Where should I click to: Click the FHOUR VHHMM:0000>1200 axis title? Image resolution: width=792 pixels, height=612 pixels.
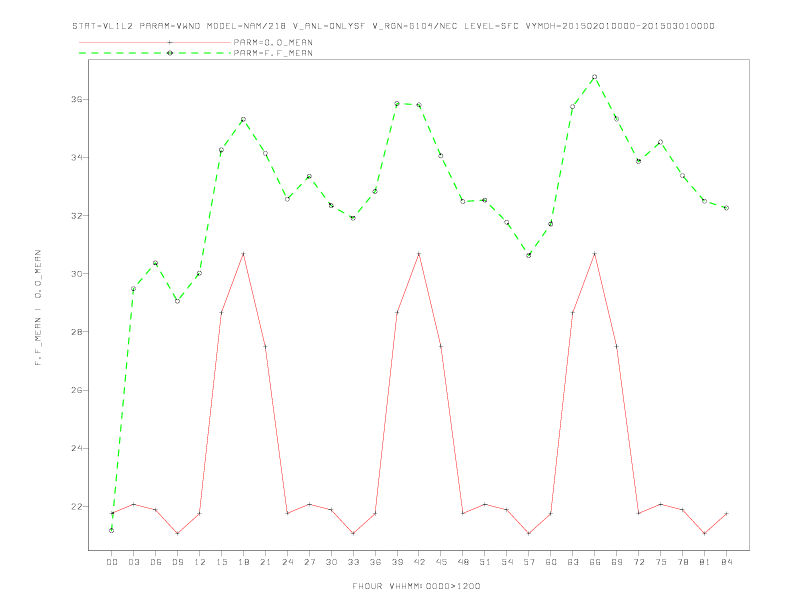click(416, 586)
